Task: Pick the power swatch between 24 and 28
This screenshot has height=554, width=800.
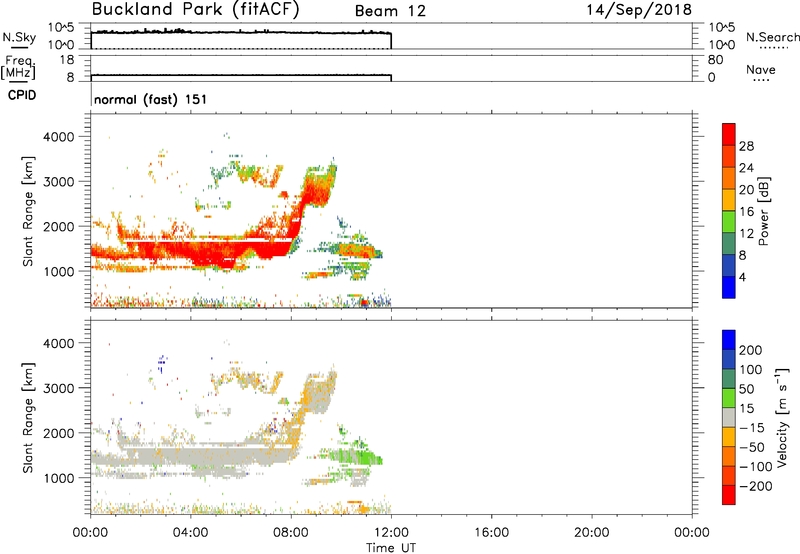Action: (729, 156)
